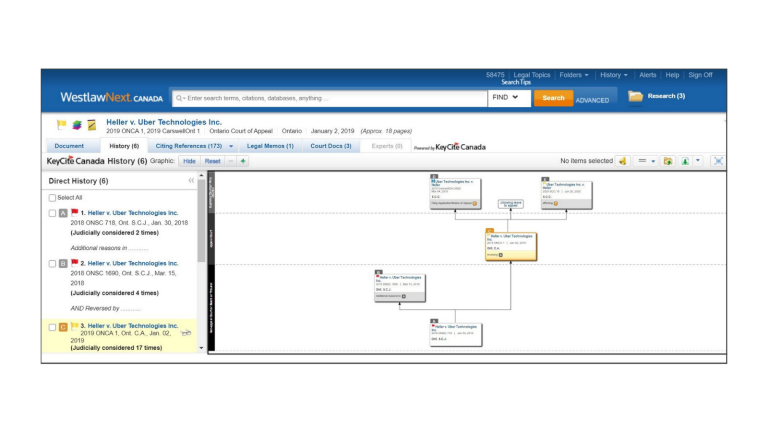This screenshot has width=768, height=432.
Task: Expand the History dropdown in top bar
Action: pos(614,75)
